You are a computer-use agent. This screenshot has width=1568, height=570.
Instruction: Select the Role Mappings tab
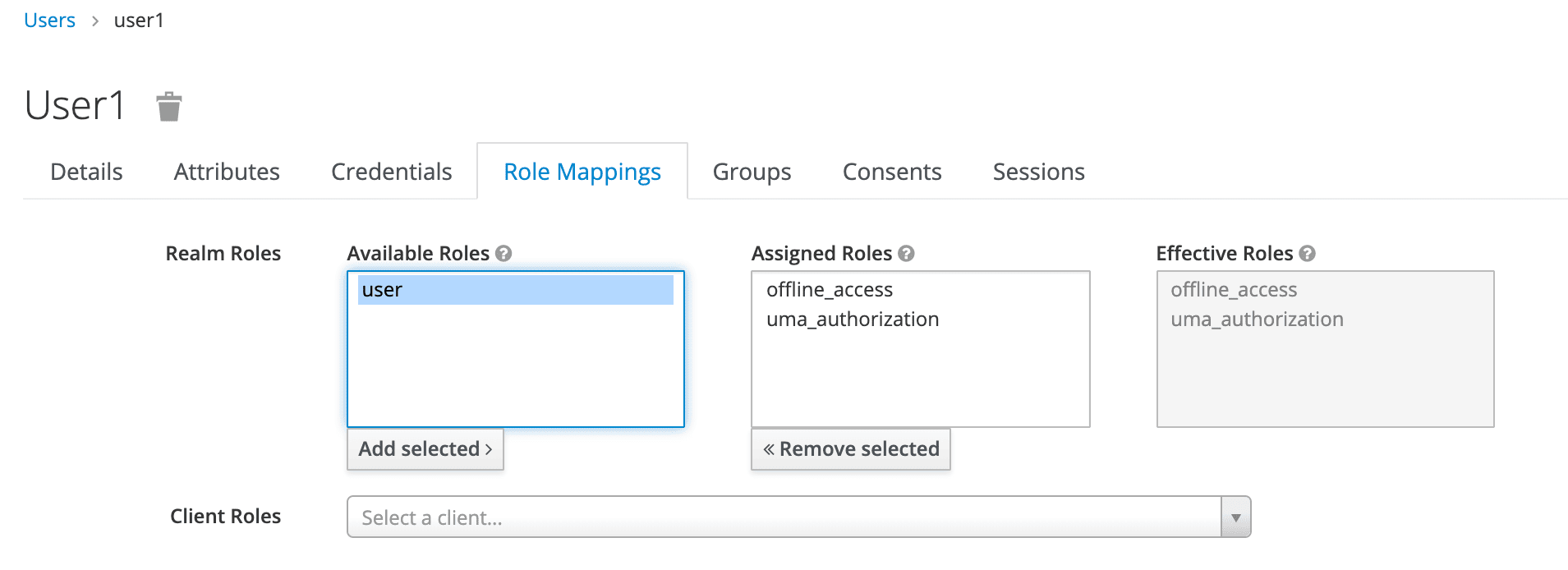point(582,172)
